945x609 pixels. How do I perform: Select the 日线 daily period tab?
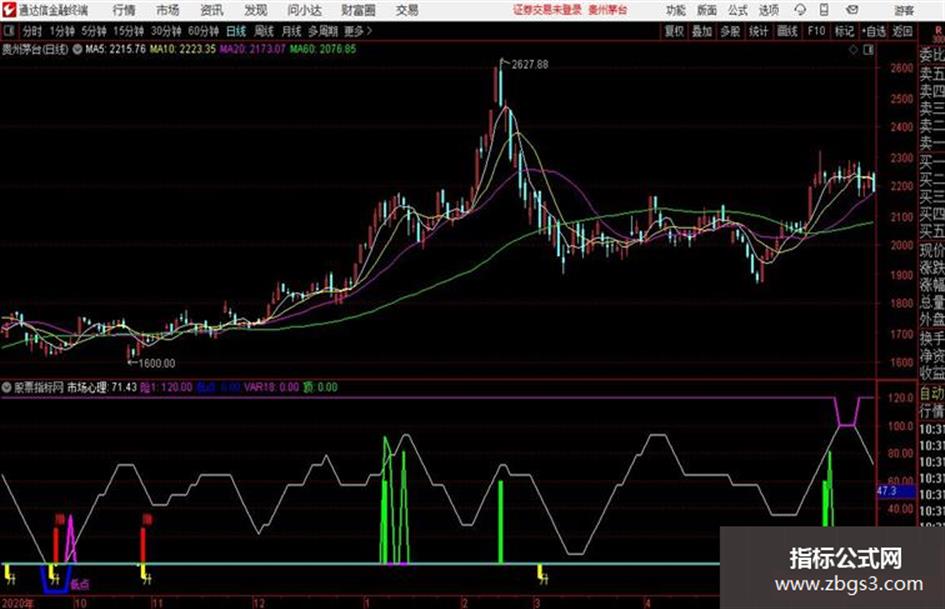pyautogui.click(x=236, y=31)
